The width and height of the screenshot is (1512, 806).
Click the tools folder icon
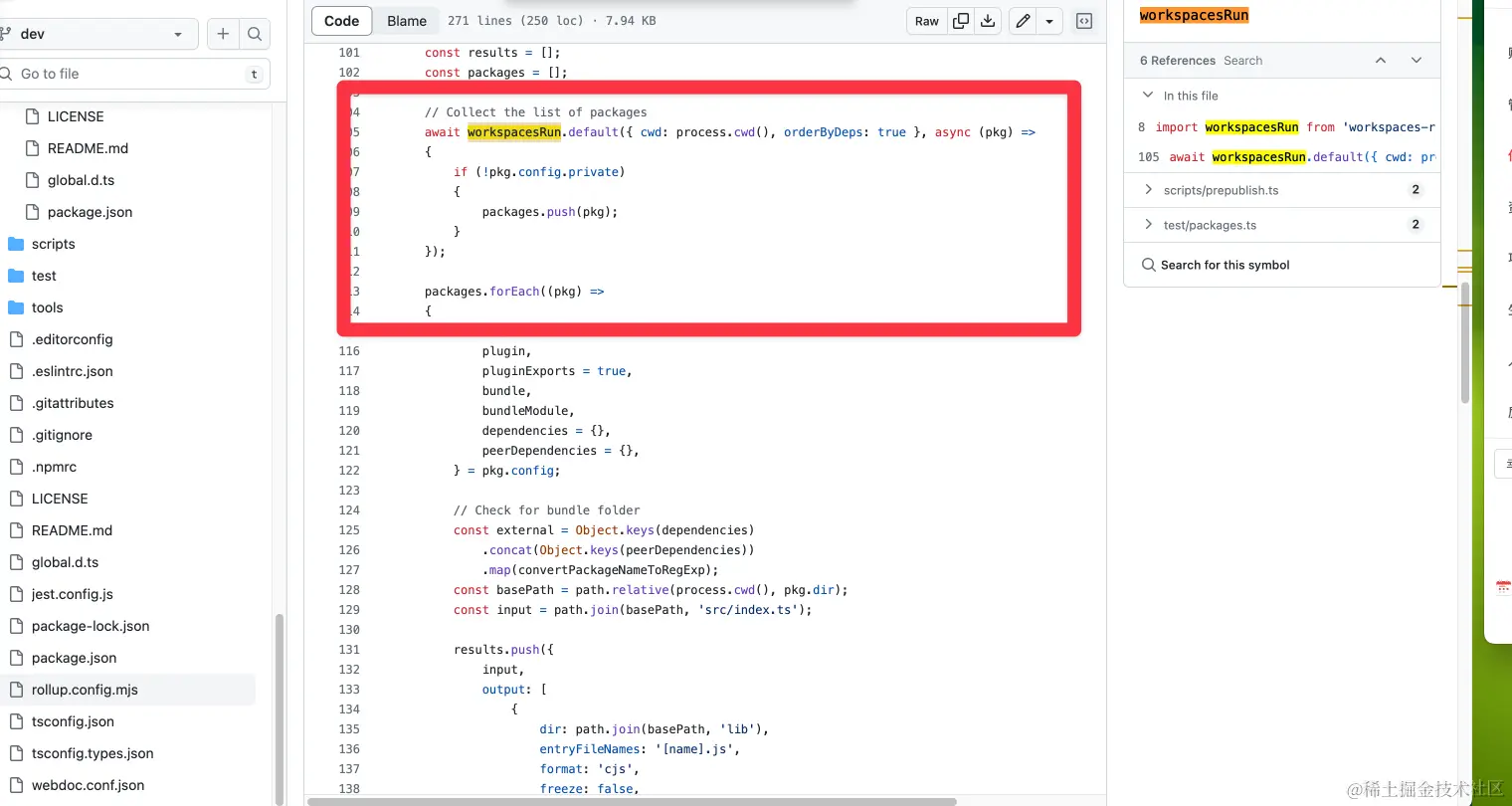16,307
